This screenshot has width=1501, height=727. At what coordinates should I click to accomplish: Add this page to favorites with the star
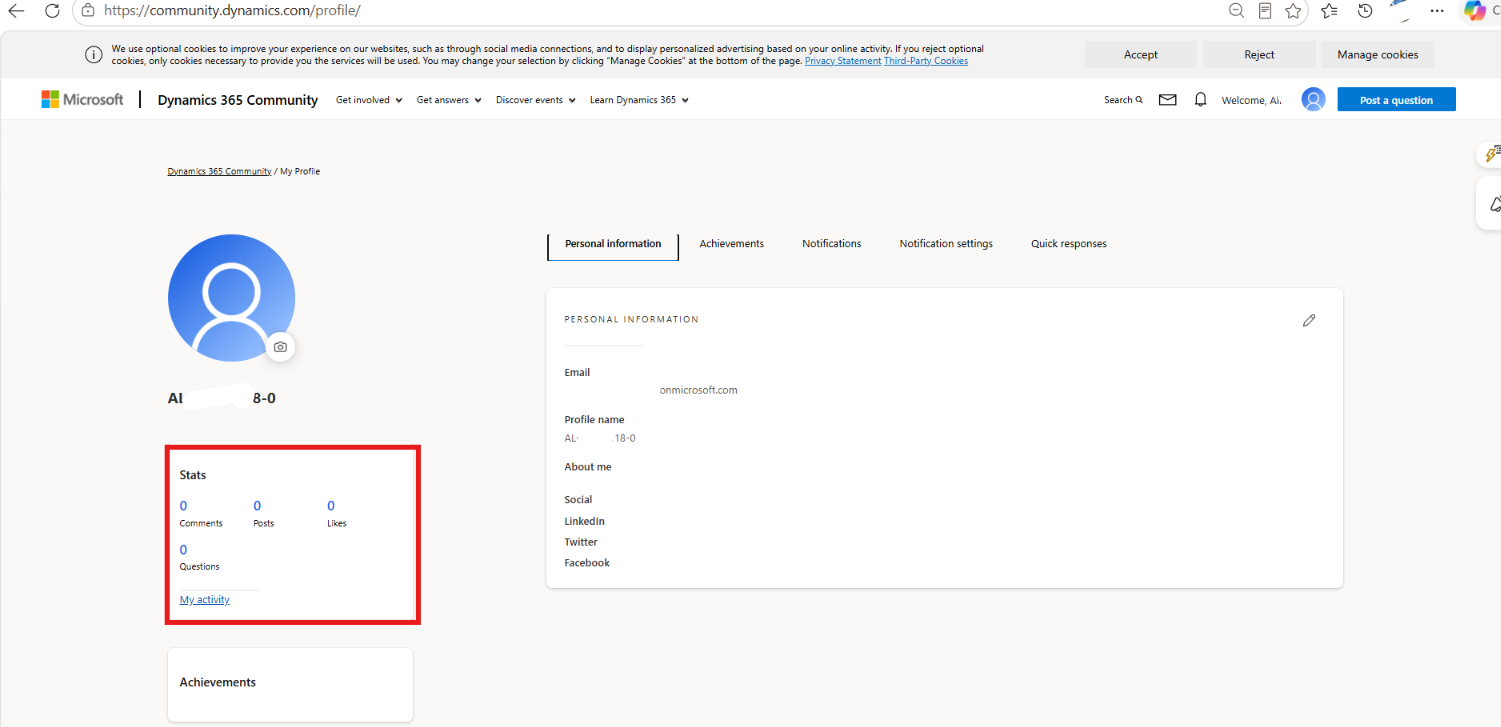pos(1293,10)
